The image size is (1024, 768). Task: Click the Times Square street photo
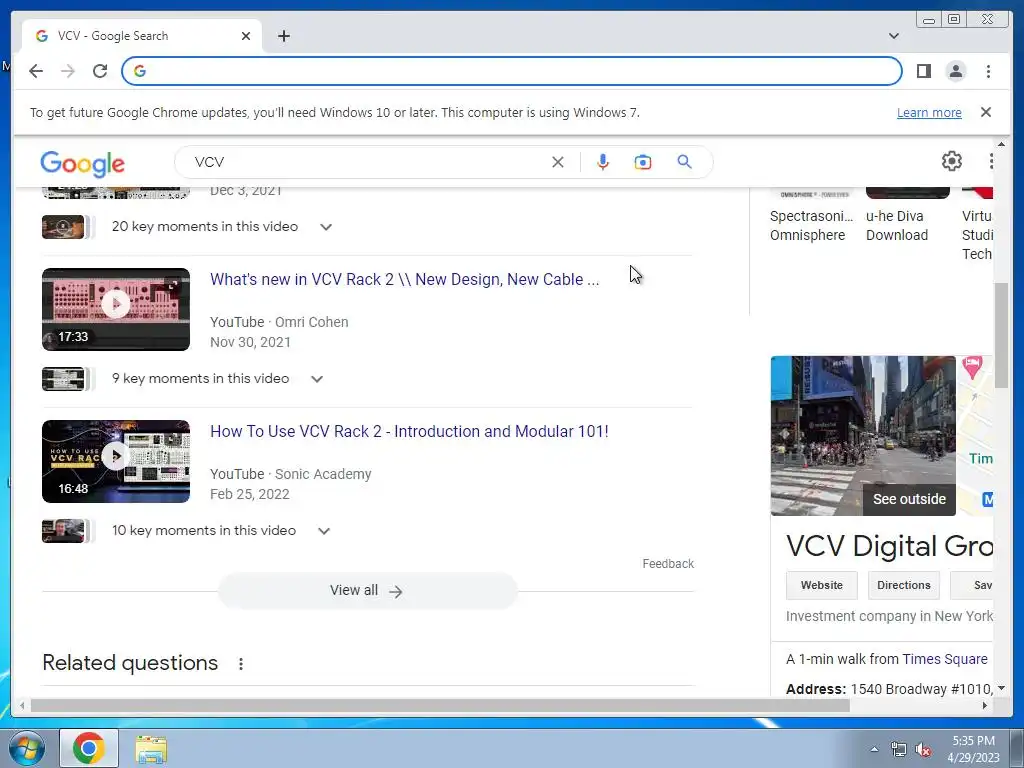point(863,436)
